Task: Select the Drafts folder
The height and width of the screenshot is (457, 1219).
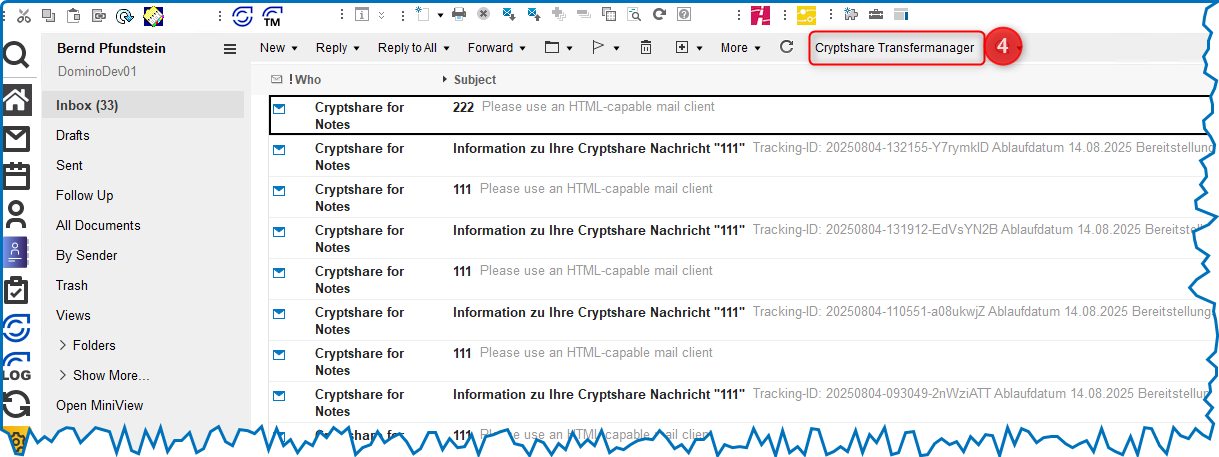Action: tap(73, 135)
